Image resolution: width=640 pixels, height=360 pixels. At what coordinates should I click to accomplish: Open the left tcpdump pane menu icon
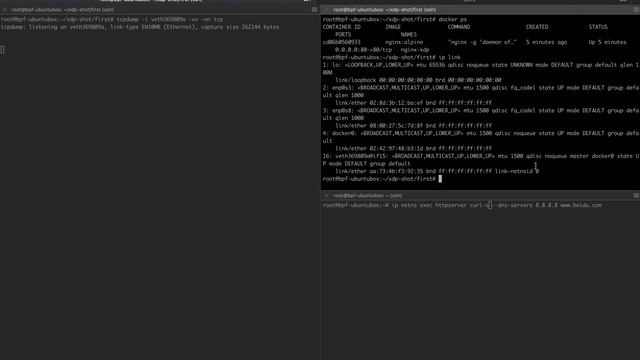pos(314,10)
